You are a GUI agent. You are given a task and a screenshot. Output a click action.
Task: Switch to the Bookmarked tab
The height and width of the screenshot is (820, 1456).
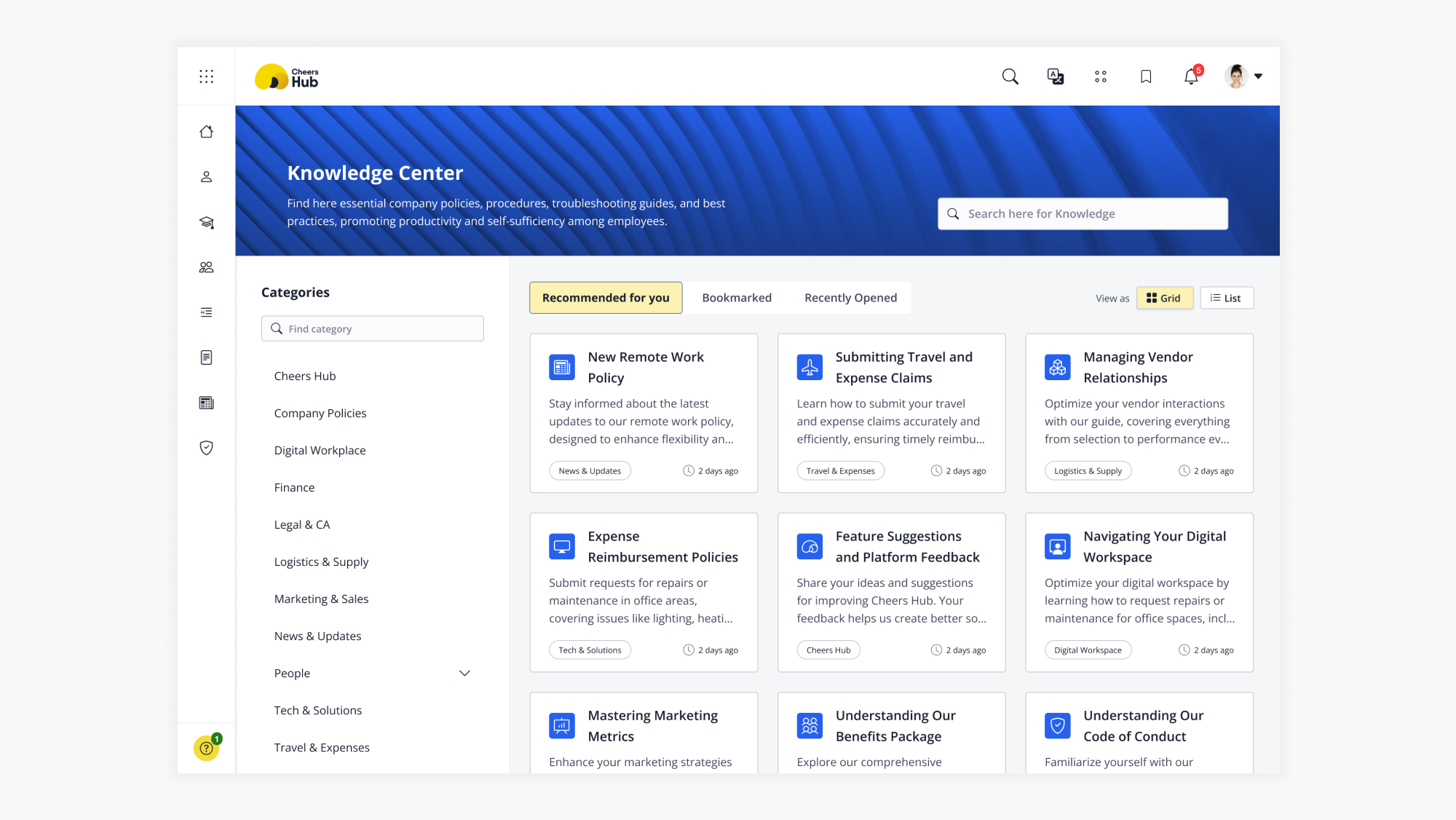[x=737, y=298]
